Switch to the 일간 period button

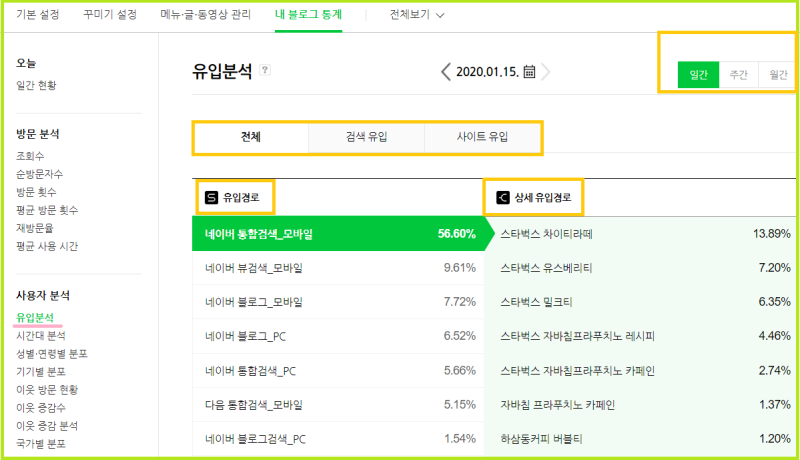click(698, 75)
